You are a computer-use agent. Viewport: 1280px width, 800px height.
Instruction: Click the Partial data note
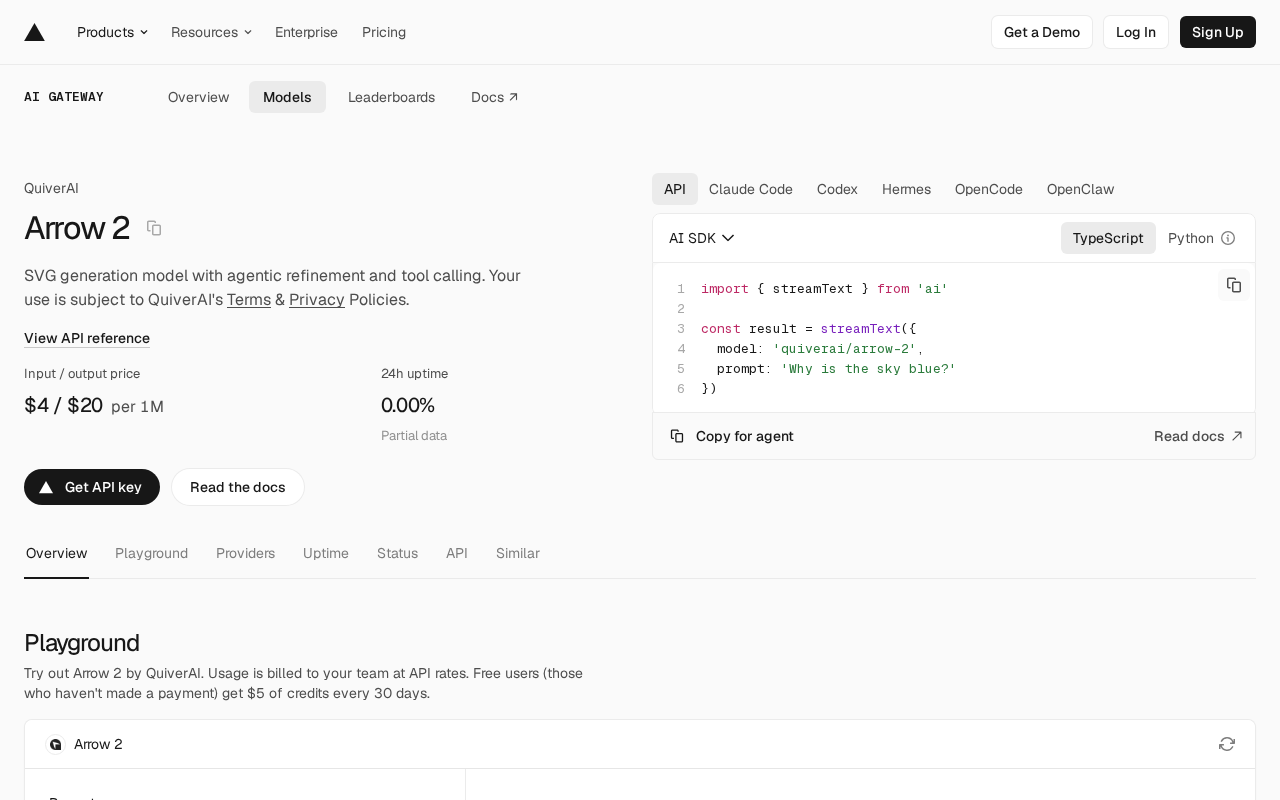(414, 435)
